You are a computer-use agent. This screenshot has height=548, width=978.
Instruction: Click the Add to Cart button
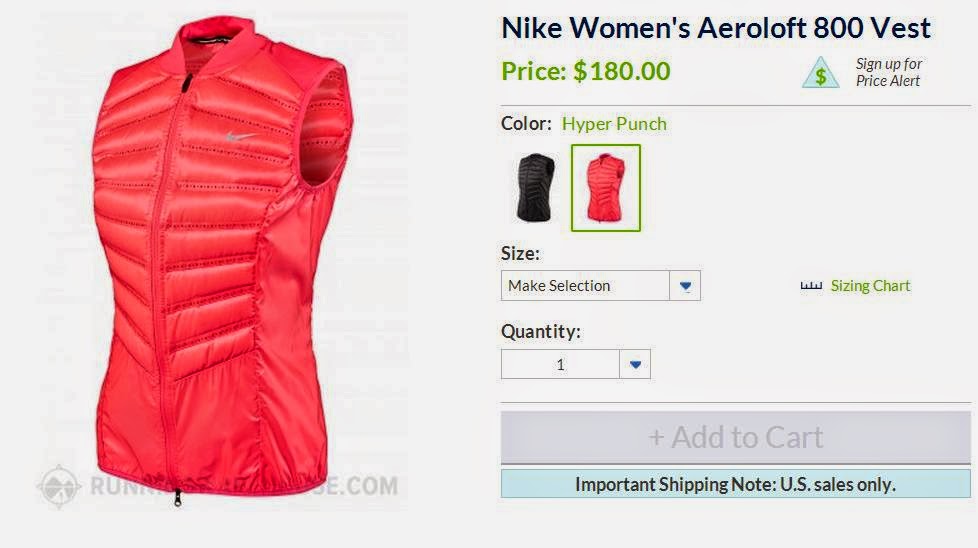736,437
